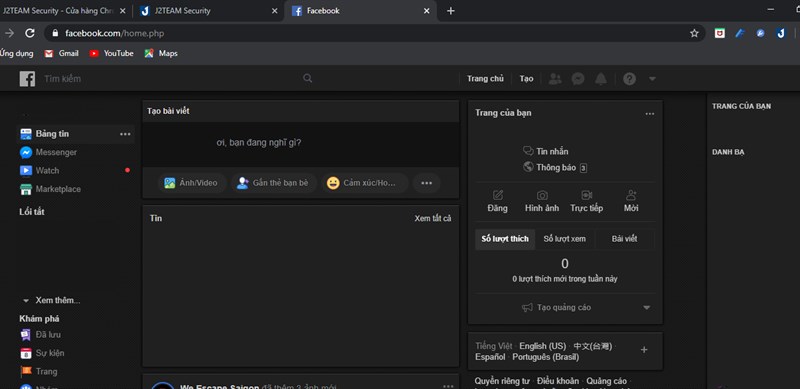
Task: Switch language to Português (Brasil)
Action: [x=546, y=357]
